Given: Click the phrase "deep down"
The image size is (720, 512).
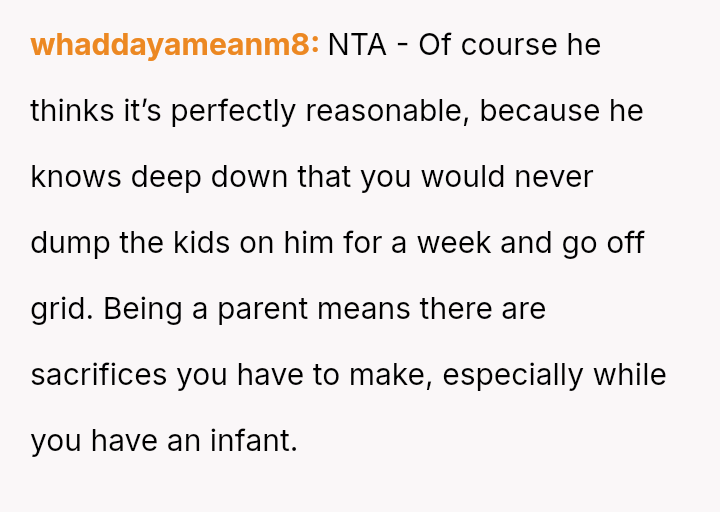Looking at the screenshot, I should click(211, 177).
